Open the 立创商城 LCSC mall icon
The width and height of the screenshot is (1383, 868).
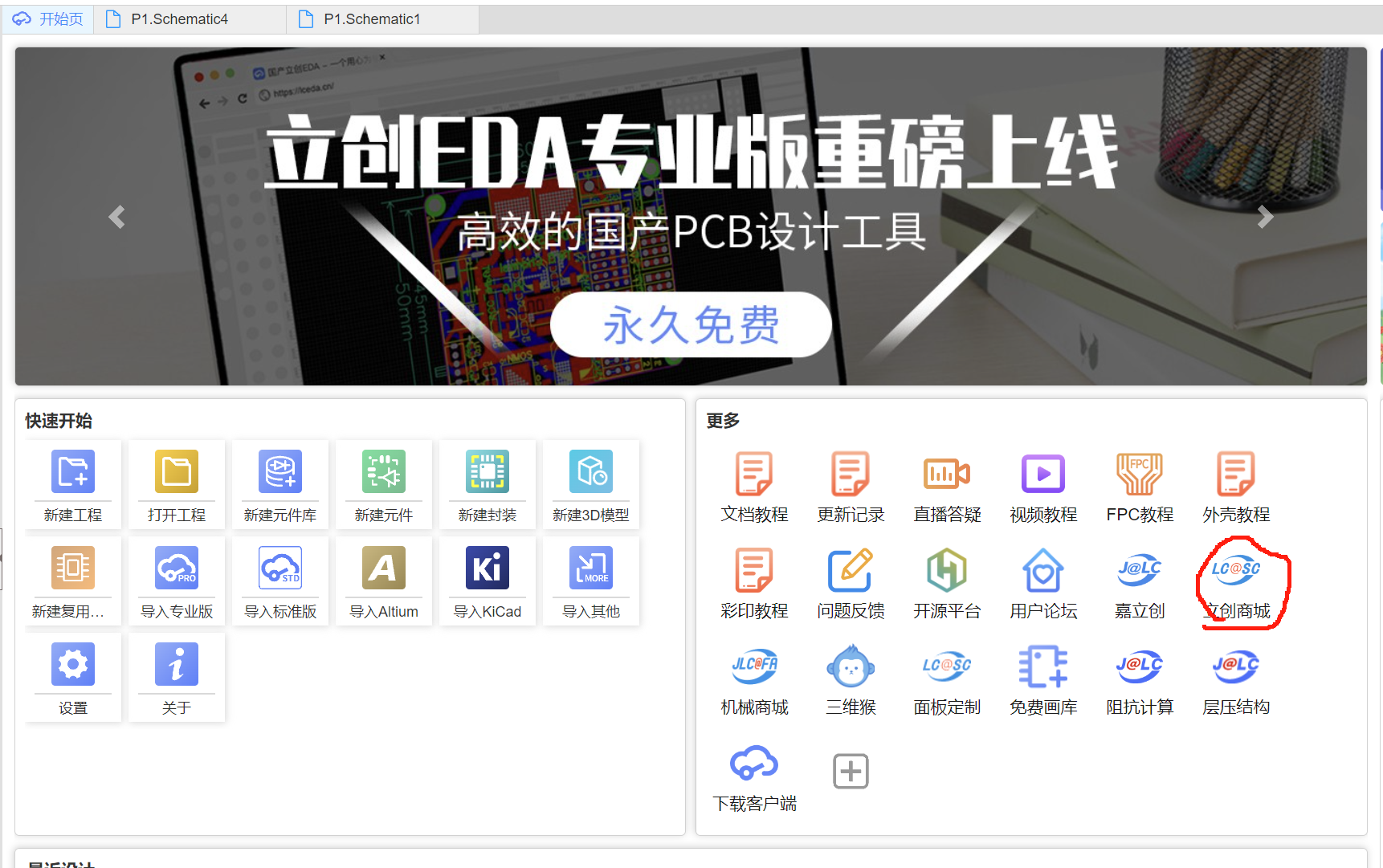tap(1236, 570)
